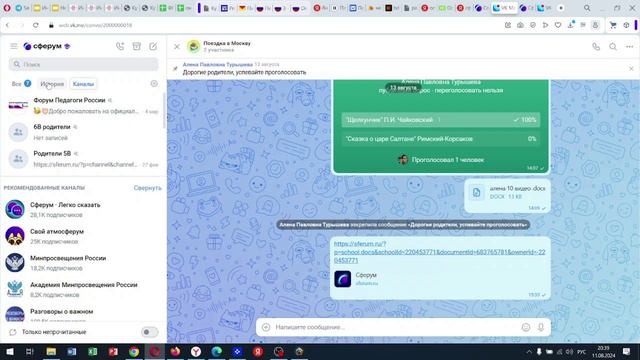Open Word from the taskbar

click(72, 351)
